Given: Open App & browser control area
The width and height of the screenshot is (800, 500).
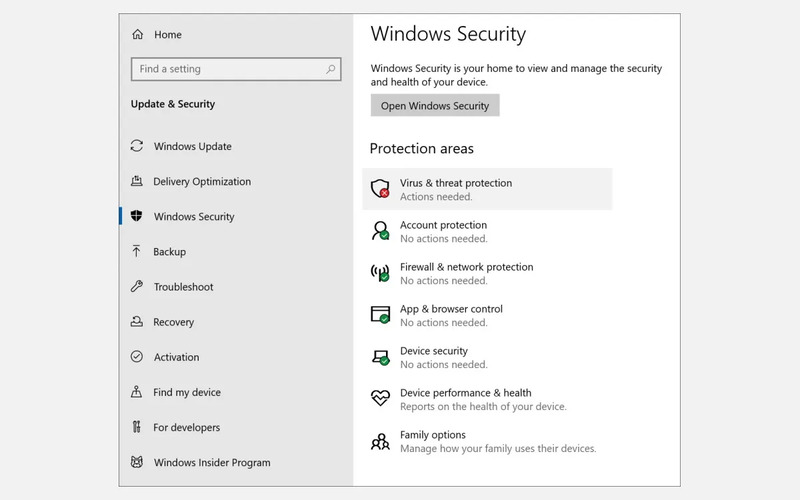Looking at the screenshot, I should tap(487, 315).
